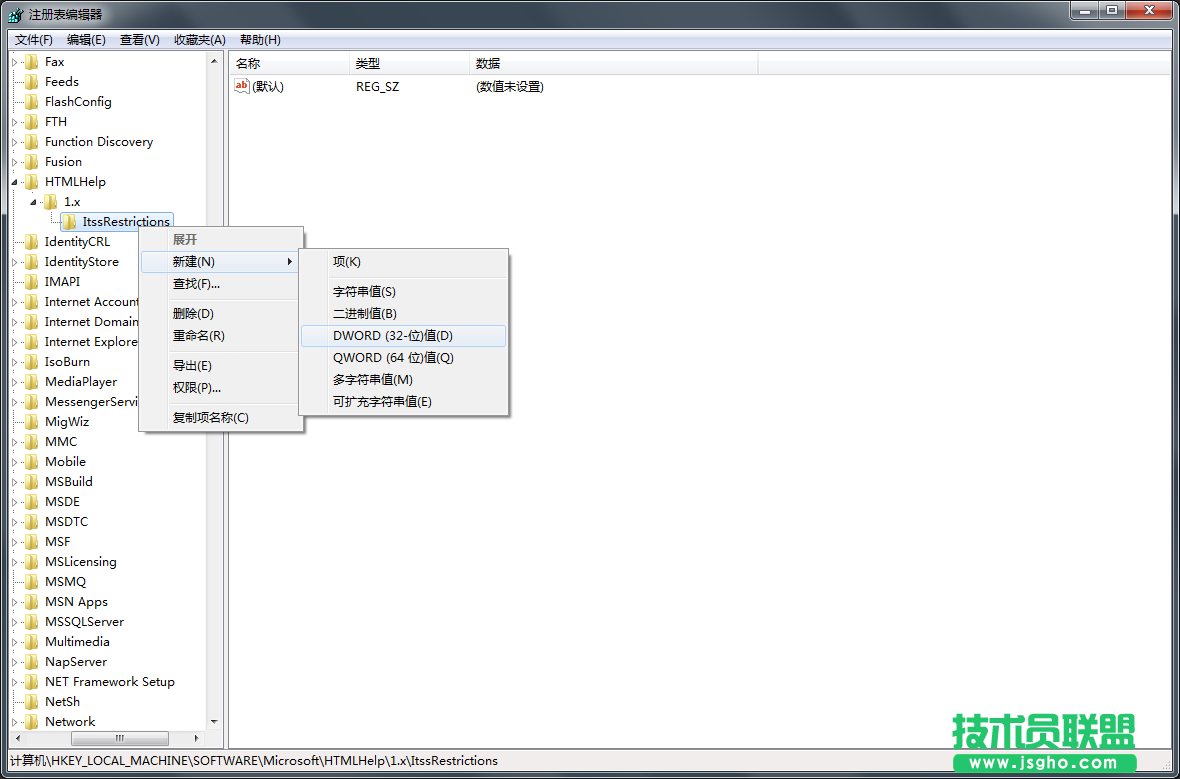
Task: Click the ab string icon next to (默认)
Action: [x=241, y=86]
